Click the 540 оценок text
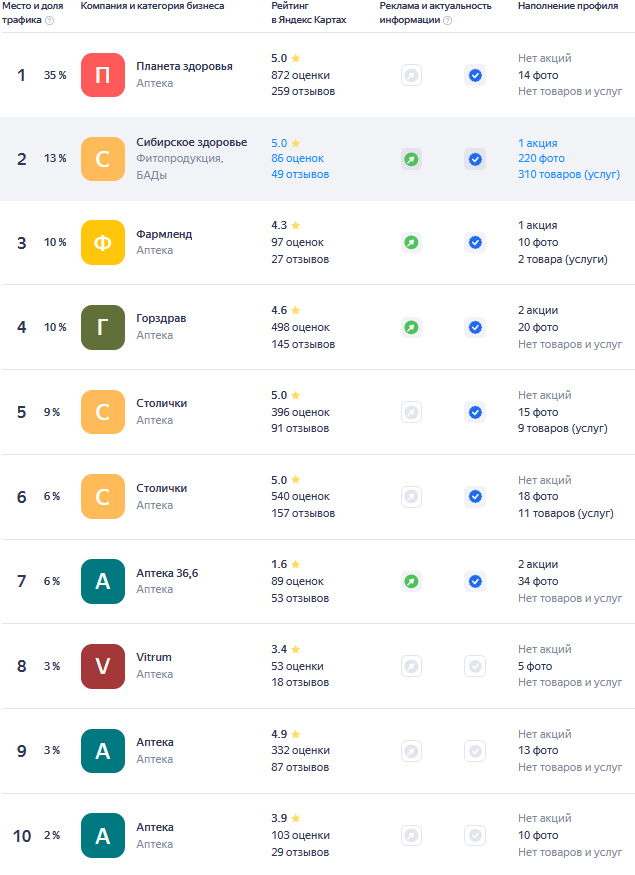The image size is (635, 875). click(x=300, y=497)
